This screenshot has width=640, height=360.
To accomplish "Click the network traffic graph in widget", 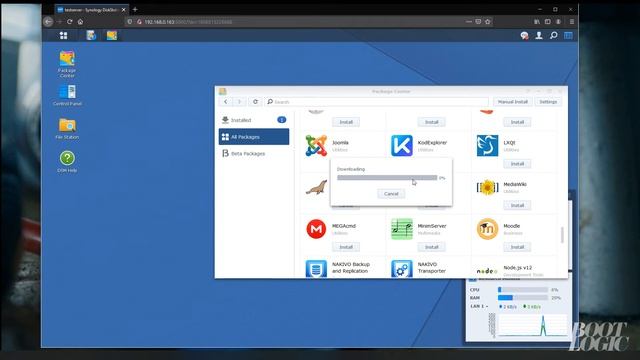I will [x=533, y=325].
